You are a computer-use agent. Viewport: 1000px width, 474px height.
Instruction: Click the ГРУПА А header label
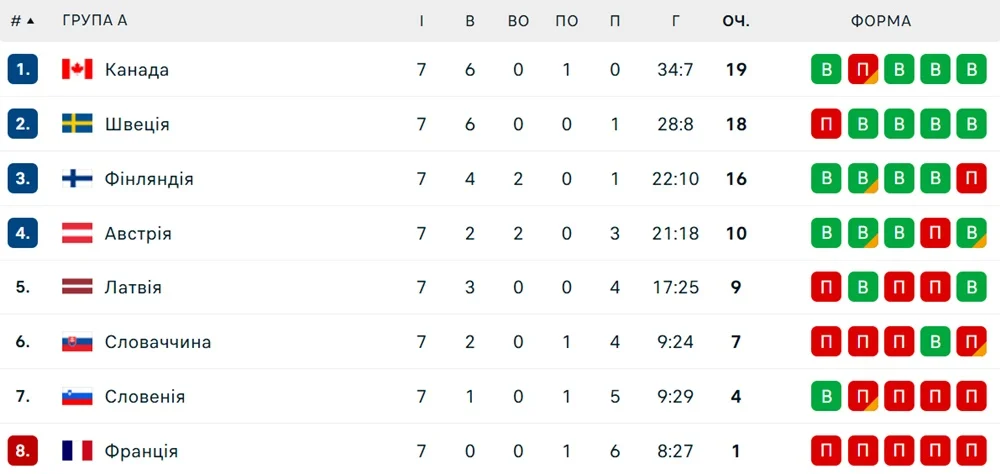click(95, 21)
